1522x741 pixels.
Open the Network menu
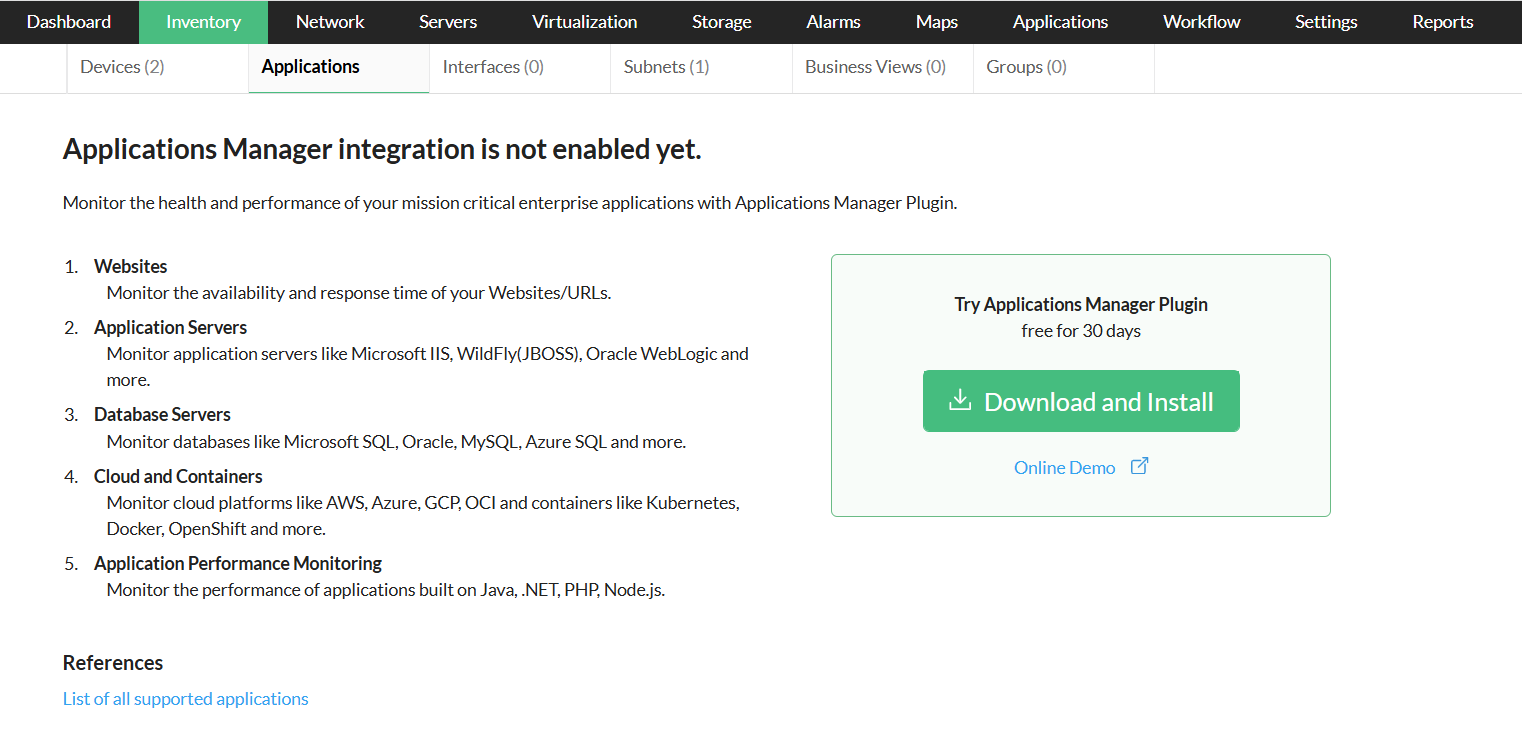point(330,22)
